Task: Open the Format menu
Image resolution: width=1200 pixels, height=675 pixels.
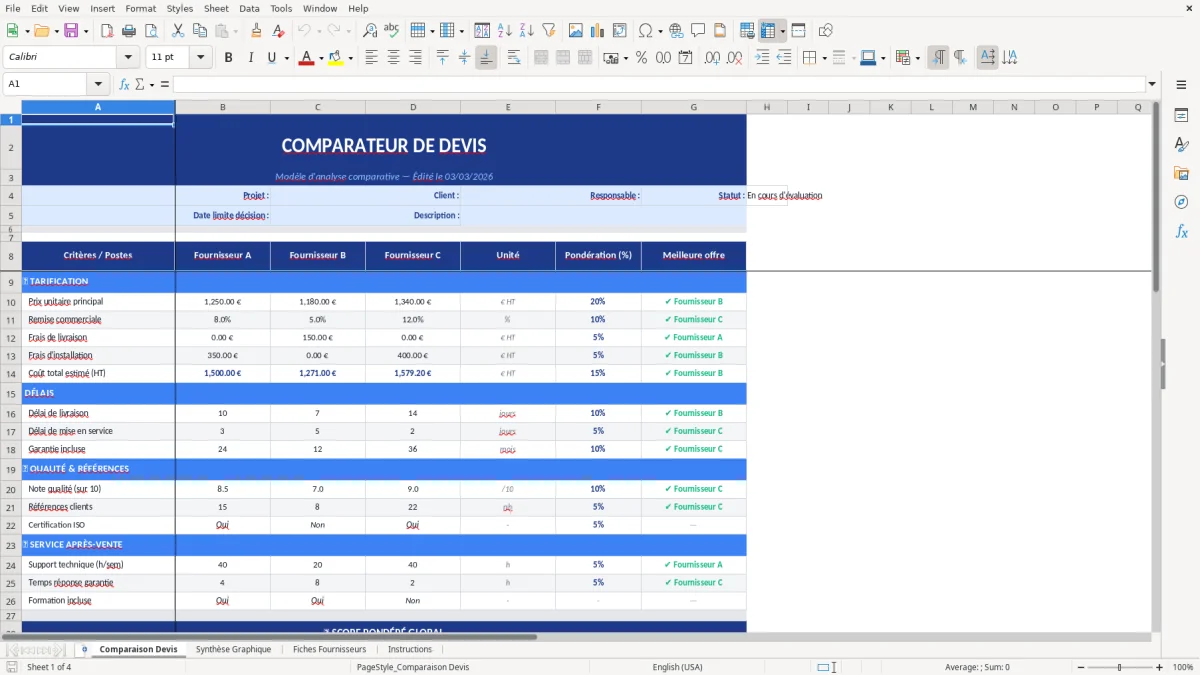Action: tap(140, 8)
